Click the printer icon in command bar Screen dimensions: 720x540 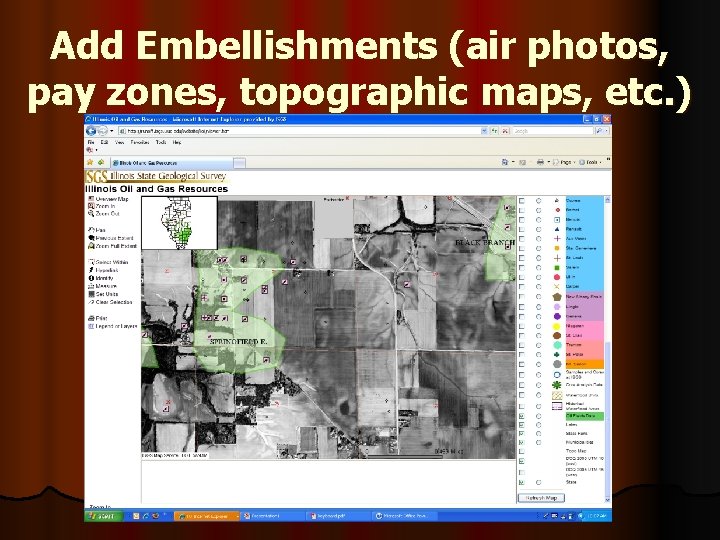point(540,162)
